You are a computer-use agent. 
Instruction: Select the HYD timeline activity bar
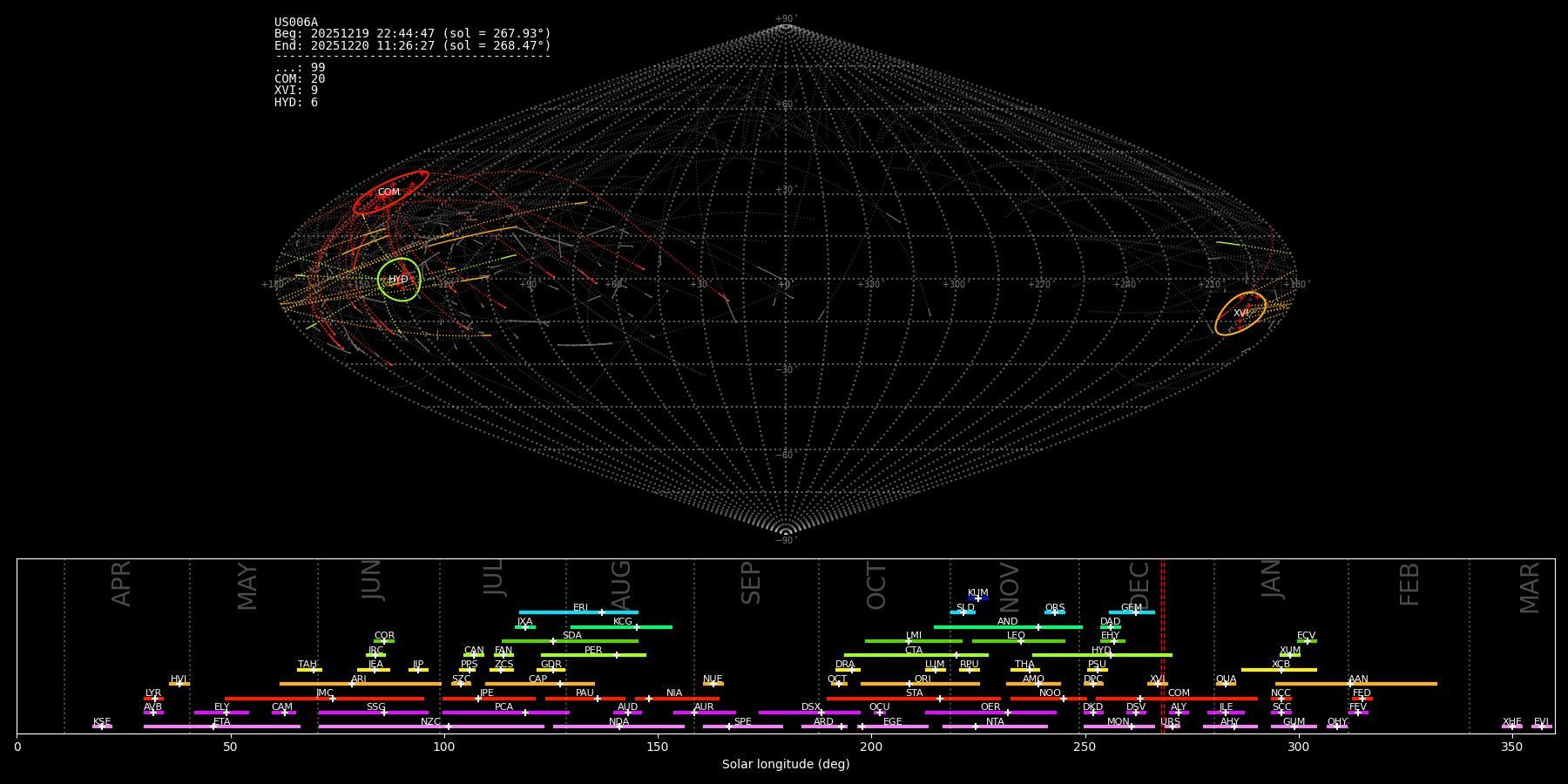point(1102,655)
